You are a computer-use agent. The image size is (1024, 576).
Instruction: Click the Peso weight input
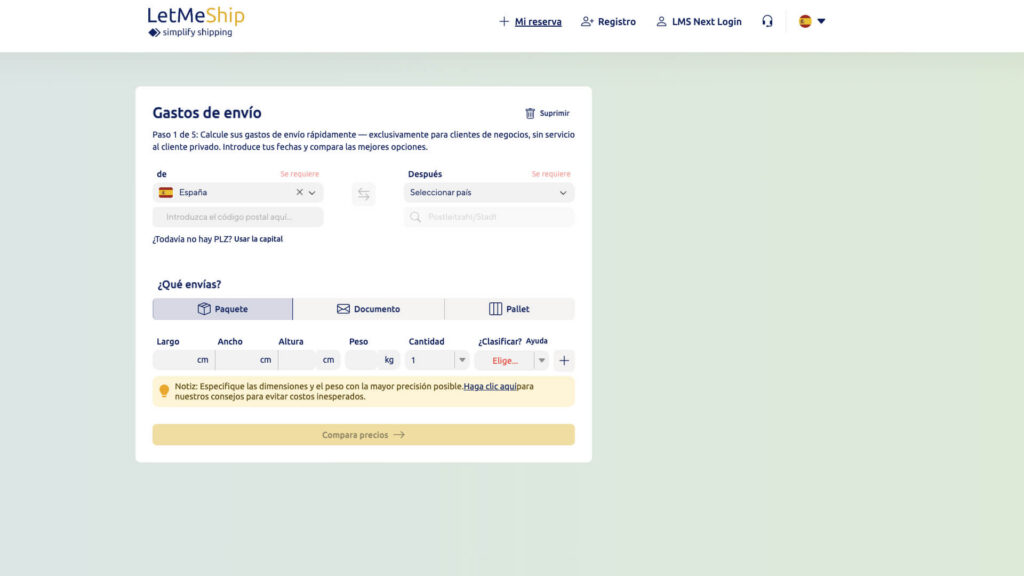click(372, 360)
